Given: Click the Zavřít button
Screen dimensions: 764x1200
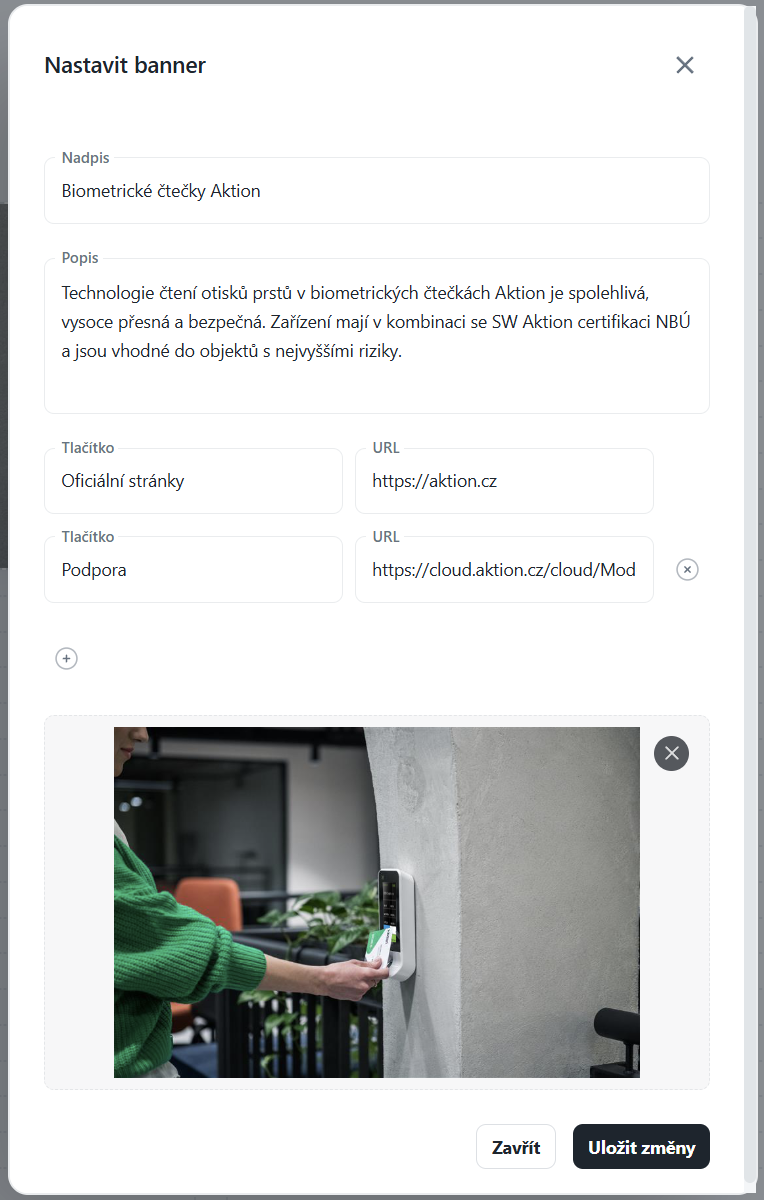Looking at the screenshot, I should tap(516, 1147).
